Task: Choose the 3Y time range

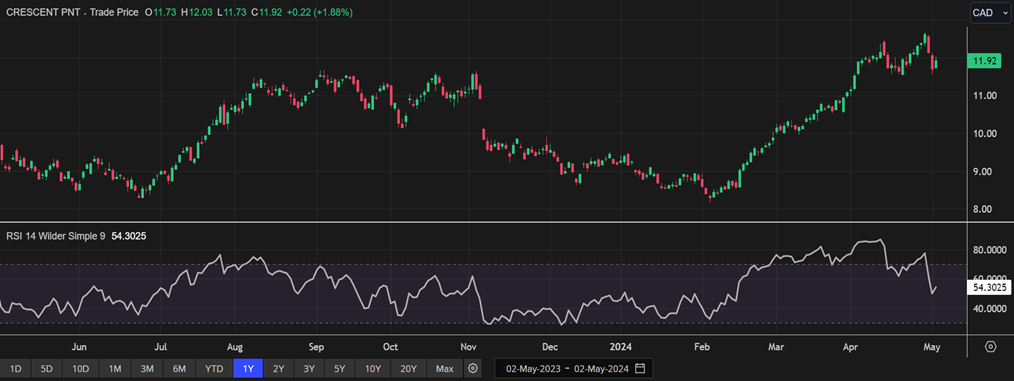Action: [309, 369]
